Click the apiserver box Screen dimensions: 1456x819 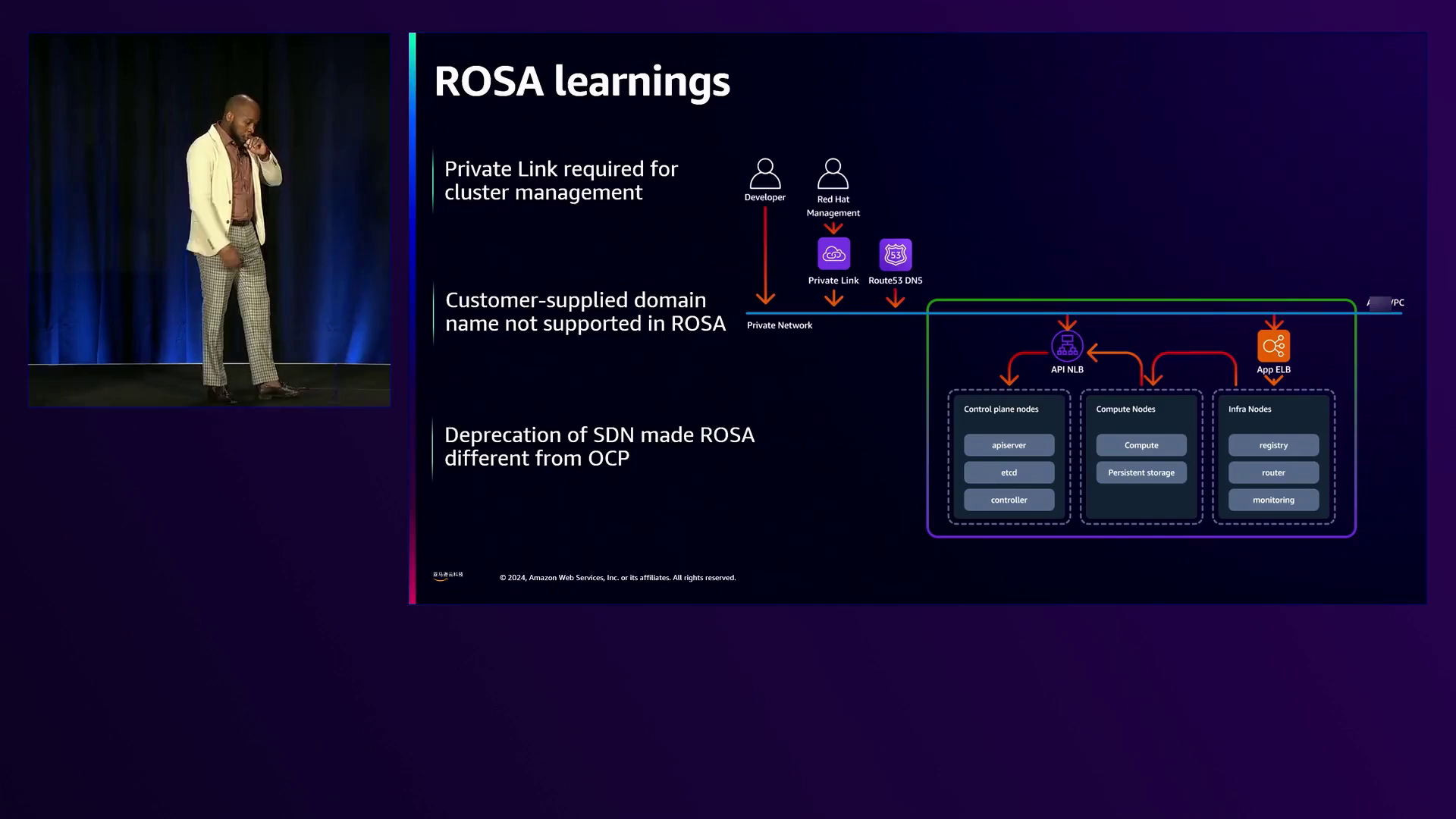point(1009,445)
